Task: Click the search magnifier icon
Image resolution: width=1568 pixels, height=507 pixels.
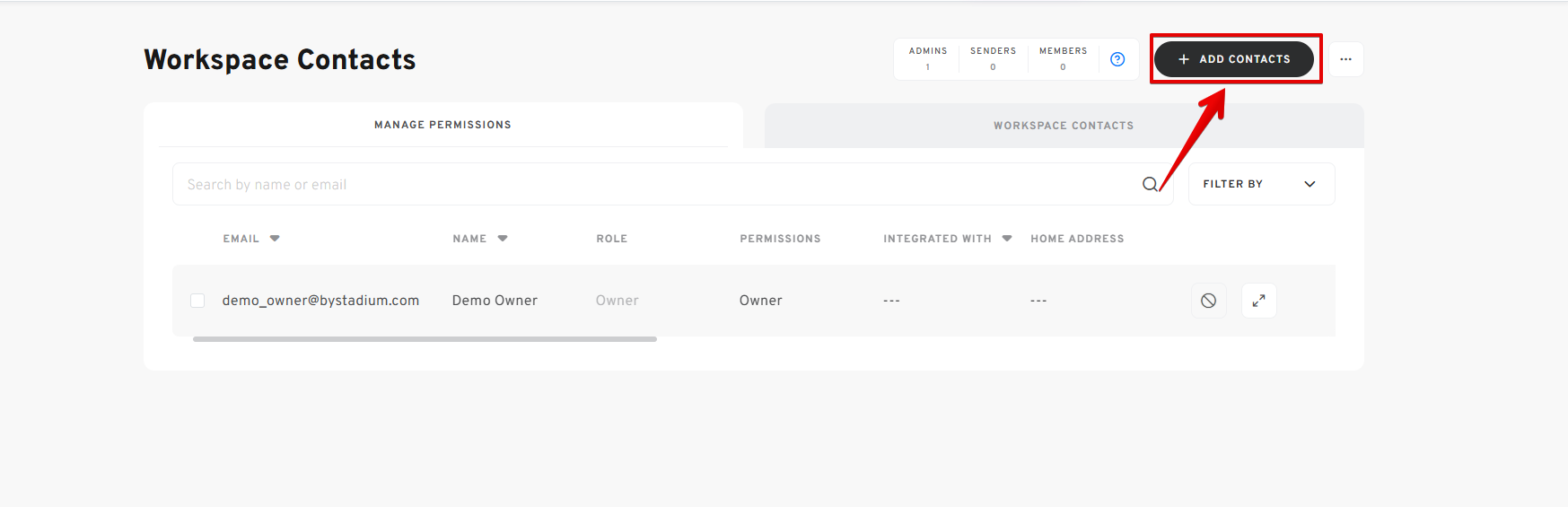Action: 1149,184
